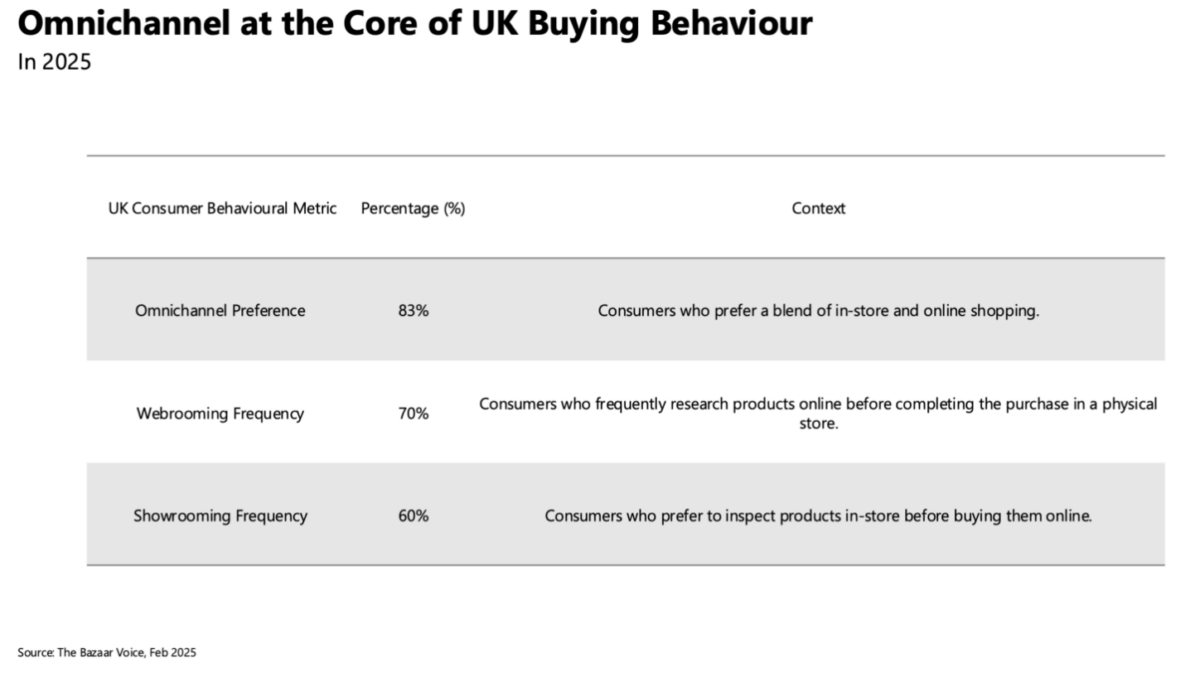The width and height of the screenshot is (1200, 673).
Task: Click the 'Percentage (%)' column header
Action: (x=413, y=208)
